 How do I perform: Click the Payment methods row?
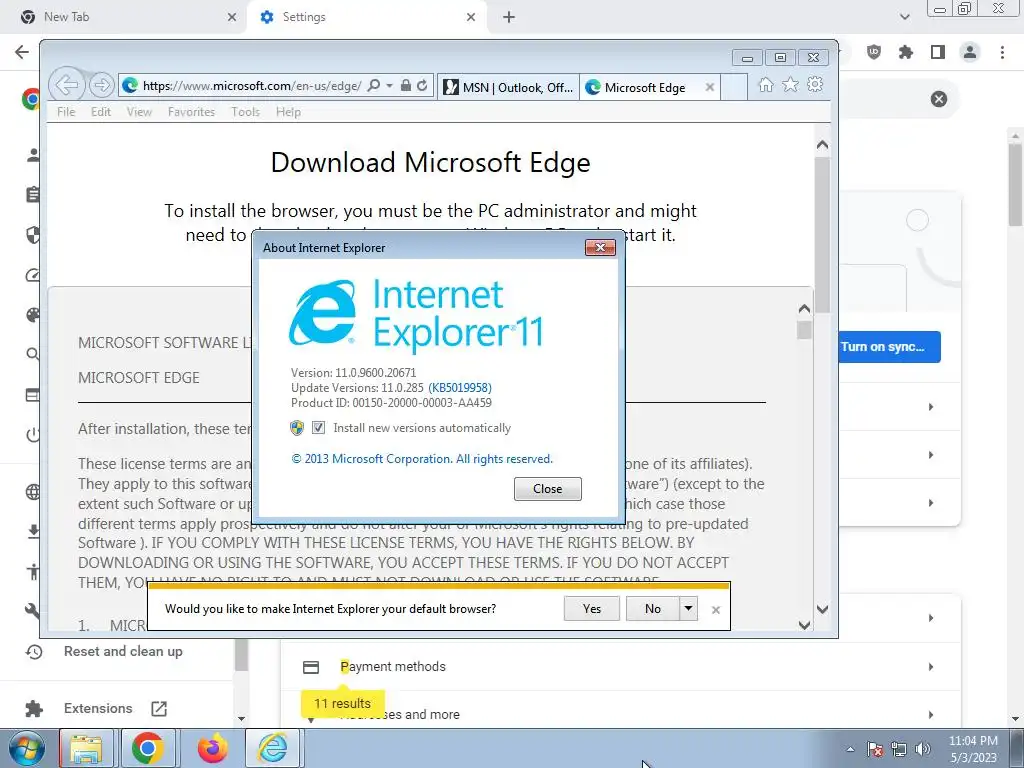[x=620, y=667]
